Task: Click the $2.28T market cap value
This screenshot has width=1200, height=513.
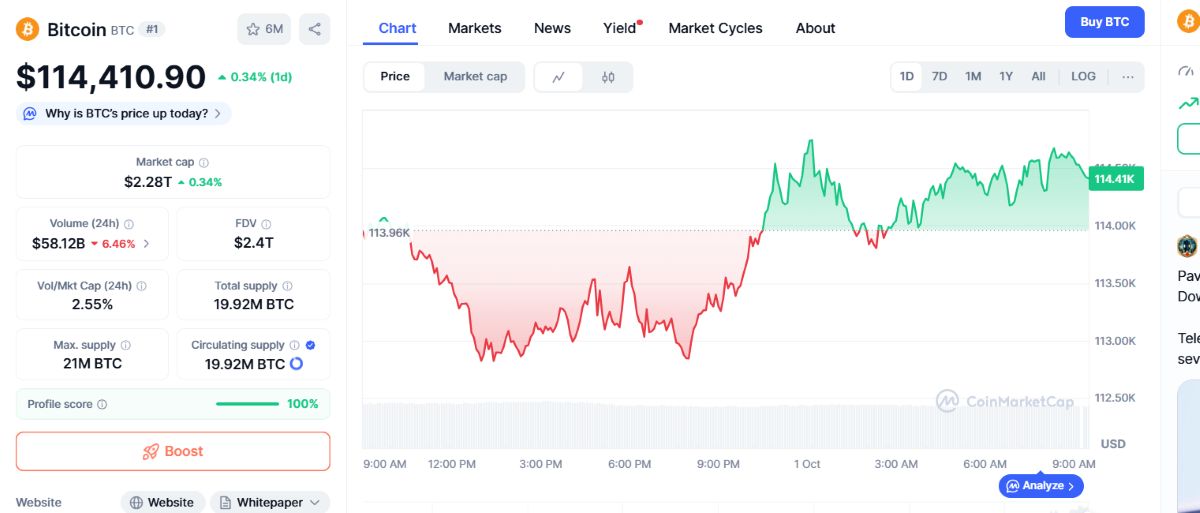Action: tap(148, 181)
